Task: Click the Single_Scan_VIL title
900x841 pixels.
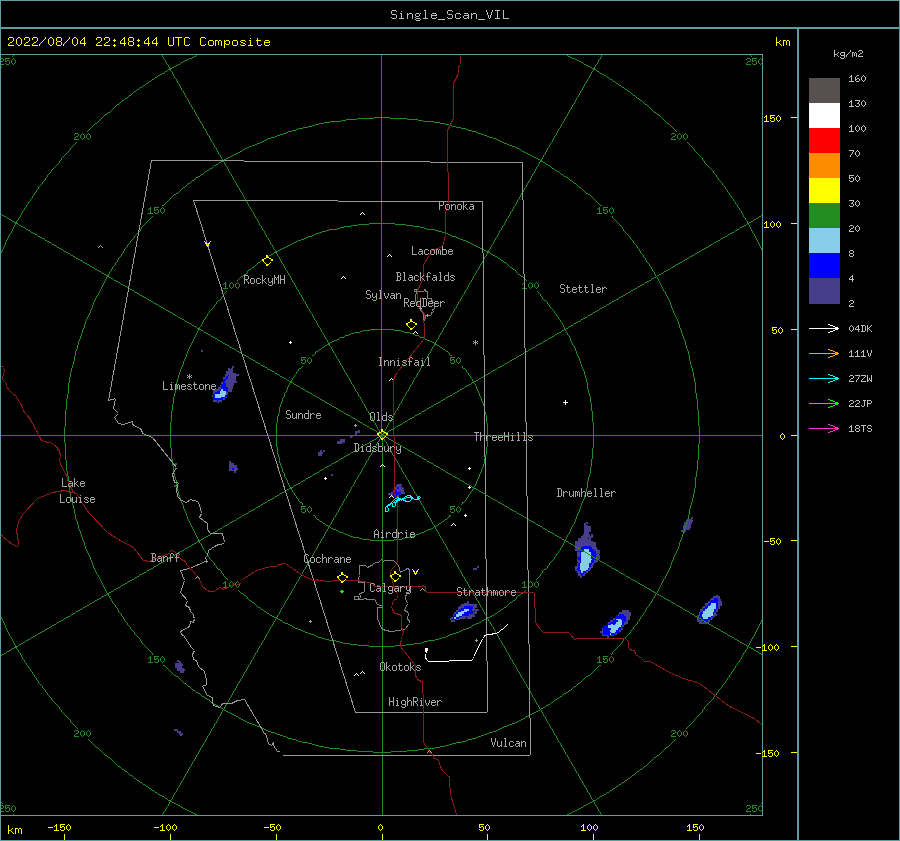Action: pos(449,15)
